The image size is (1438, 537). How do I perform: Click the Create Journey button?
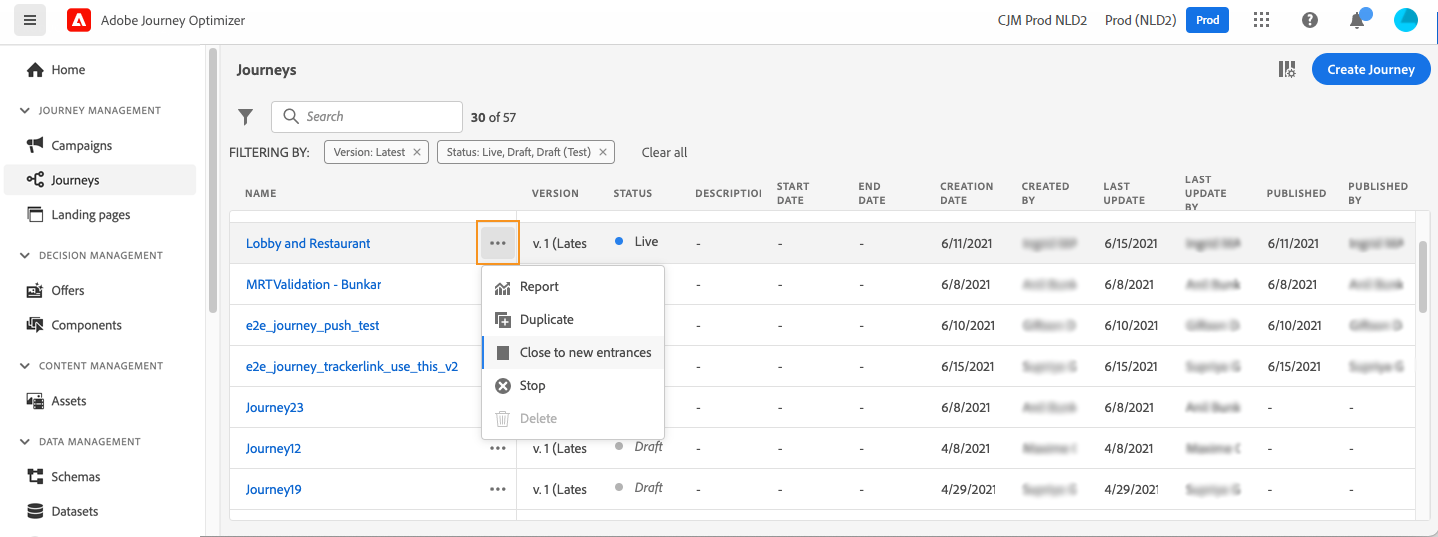(1371, 69)
